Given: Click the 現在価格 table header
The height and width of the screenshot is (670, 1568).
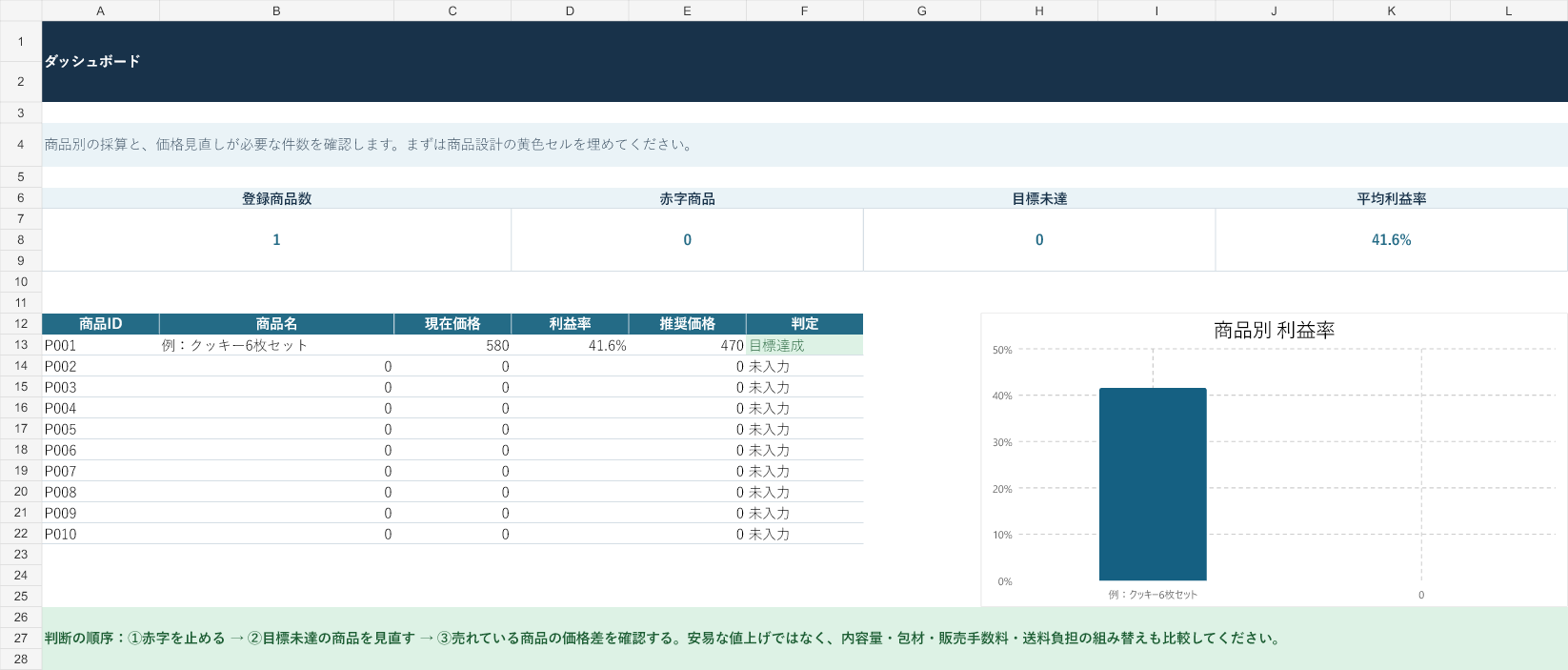Looking at the screenshot, I should pos(452,324).
